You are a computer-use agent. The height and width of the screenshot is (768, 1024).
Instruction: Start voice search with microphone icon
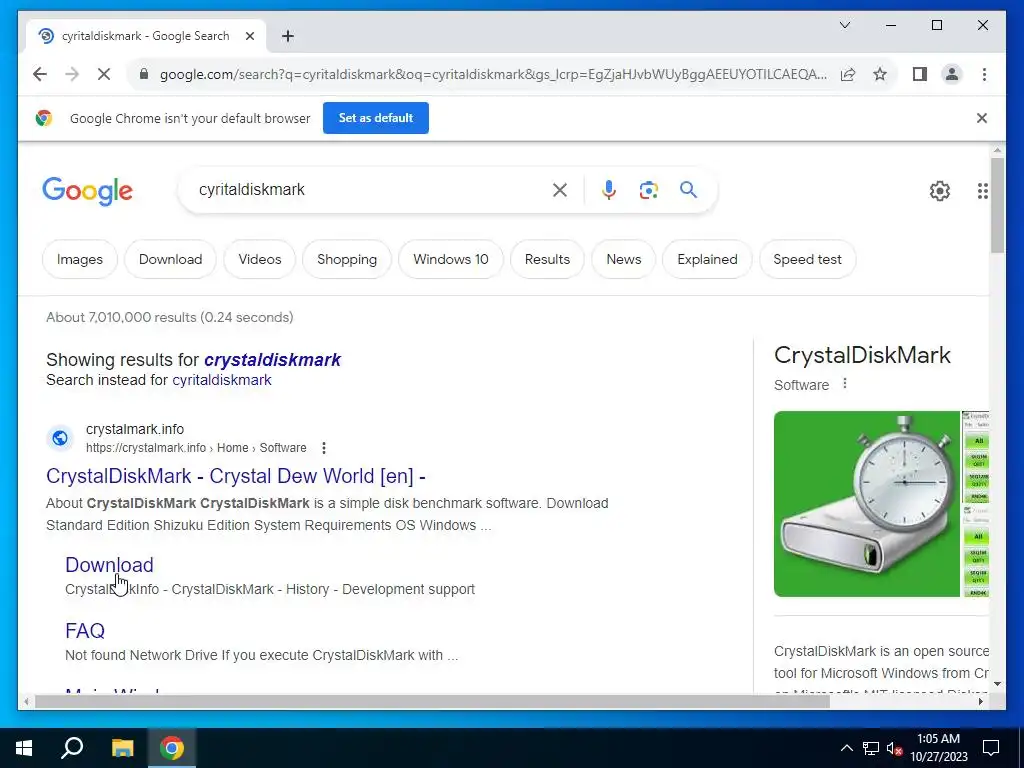[x=609, y=190]
